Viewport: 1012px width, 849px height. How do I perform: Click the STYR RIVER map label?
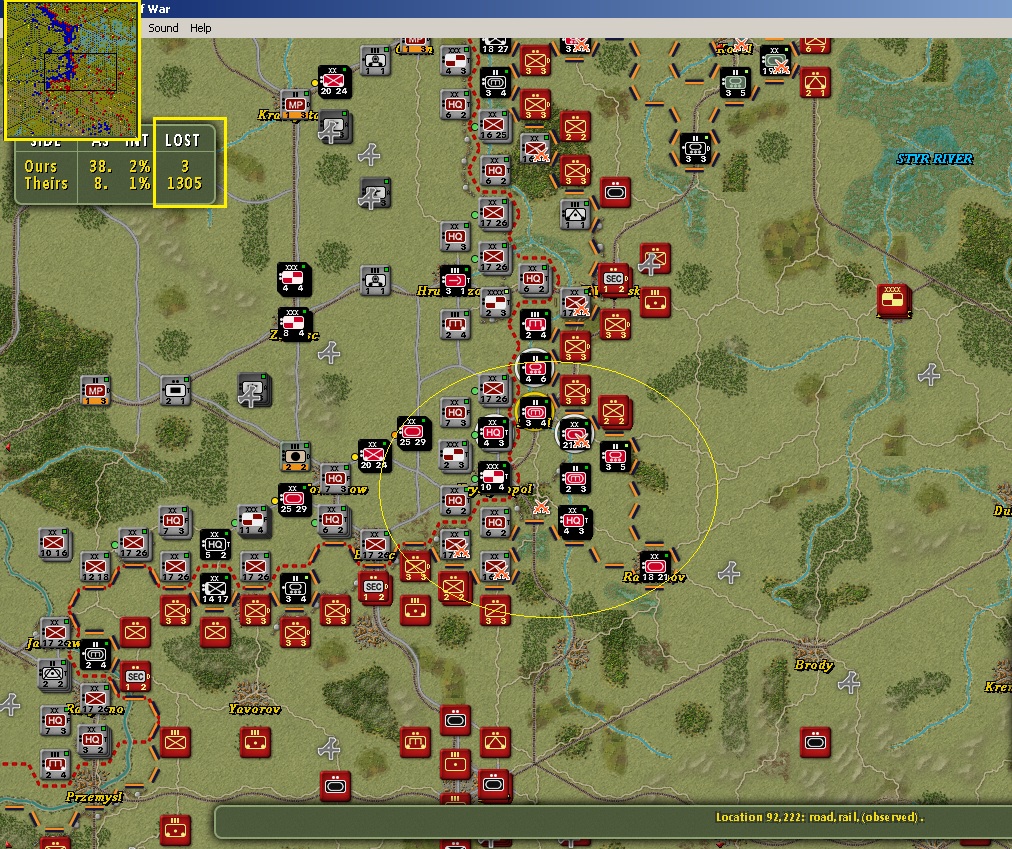click(x=934, y=159)
